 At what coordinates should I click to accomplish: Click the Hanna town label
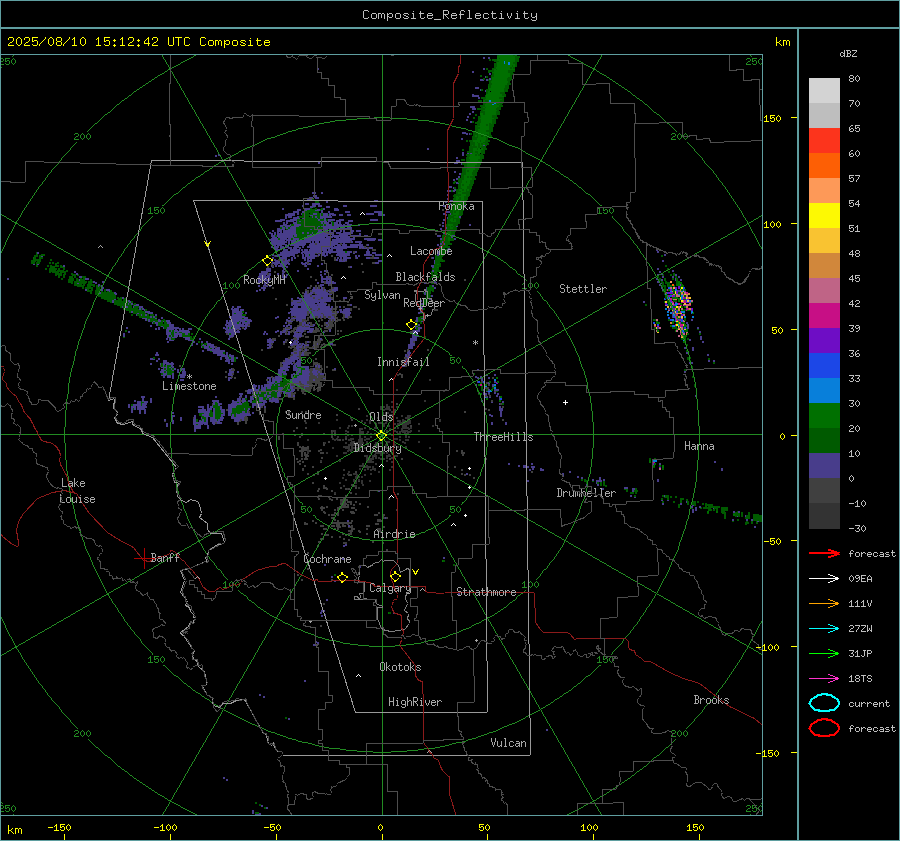point(699,446)
